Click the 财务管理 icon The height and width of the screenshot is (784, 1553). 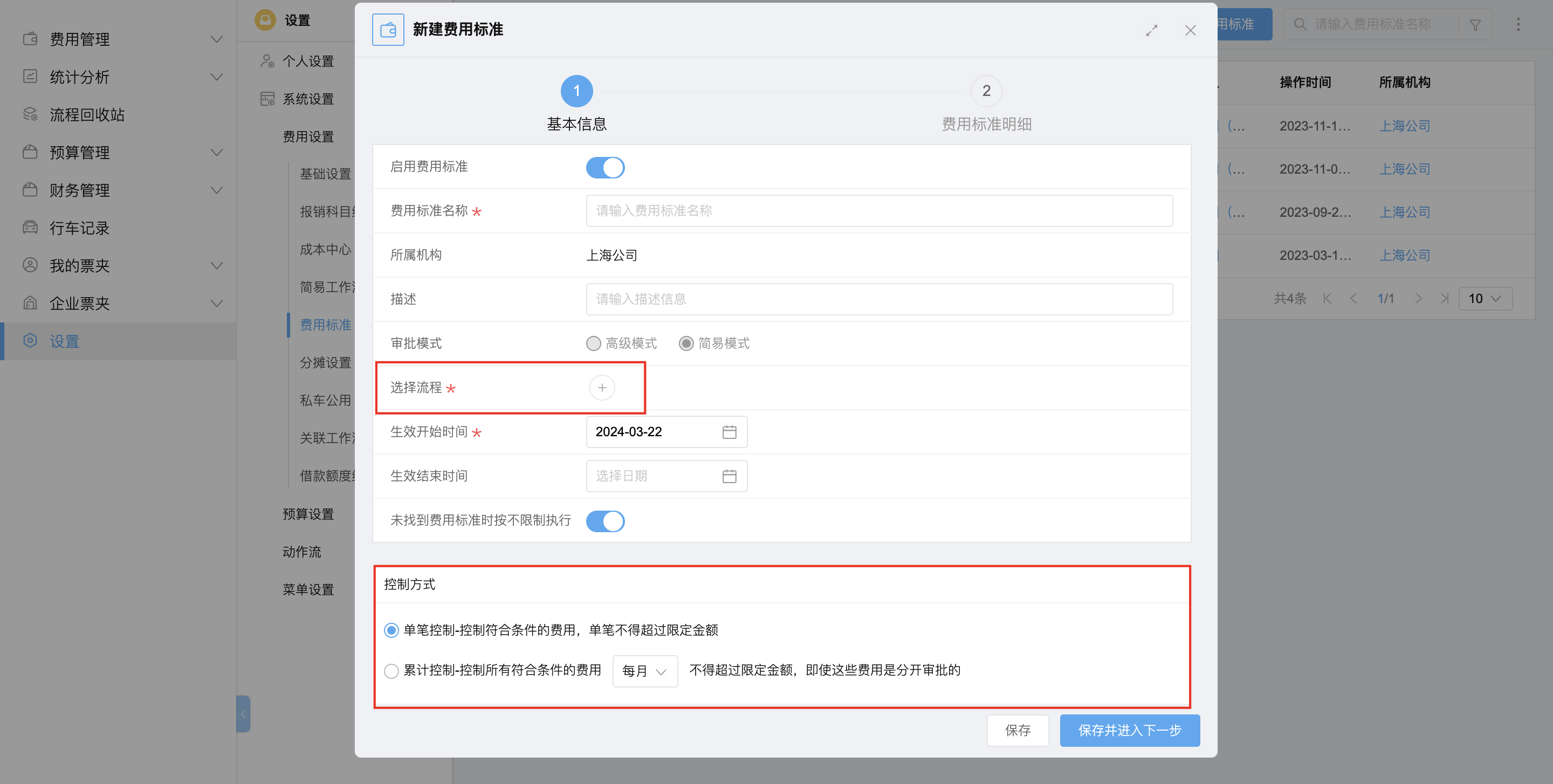pyautogui.click(x=30, y=190)
